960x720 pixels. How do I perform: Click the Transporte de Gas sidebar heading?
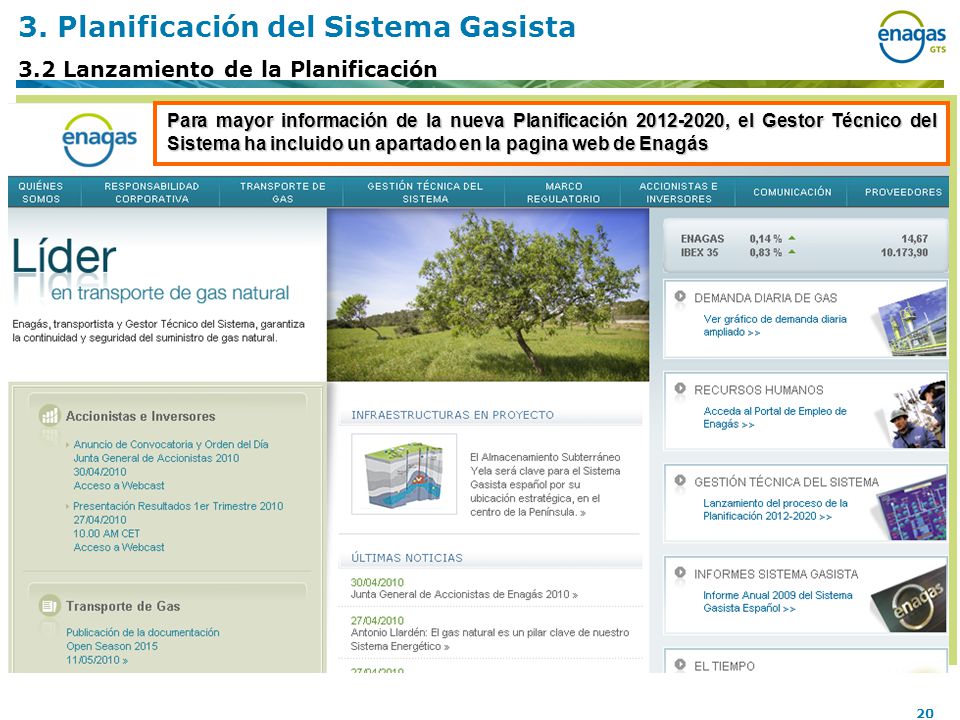pyautogui.click(x=123, y=606)
